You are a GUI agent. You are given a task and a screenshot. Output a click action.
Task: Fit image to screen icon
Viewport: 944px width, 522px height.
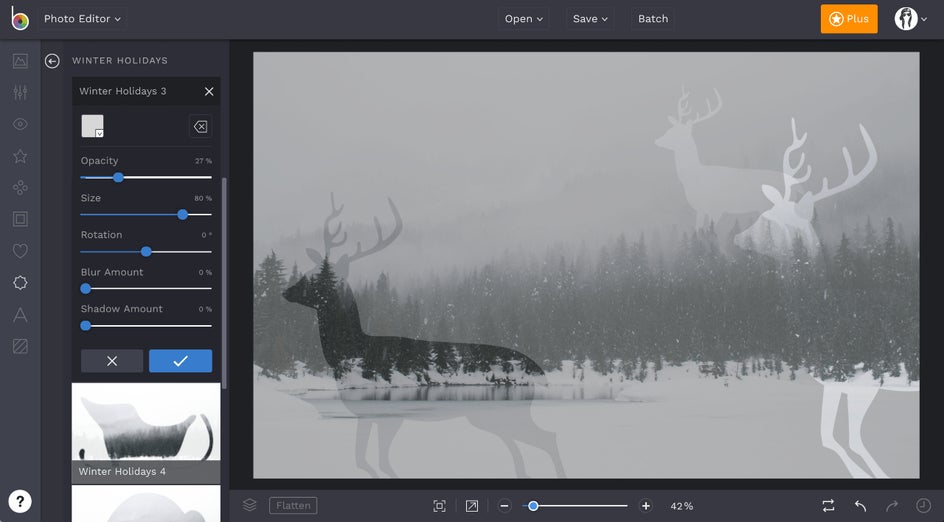pos(439,506)
